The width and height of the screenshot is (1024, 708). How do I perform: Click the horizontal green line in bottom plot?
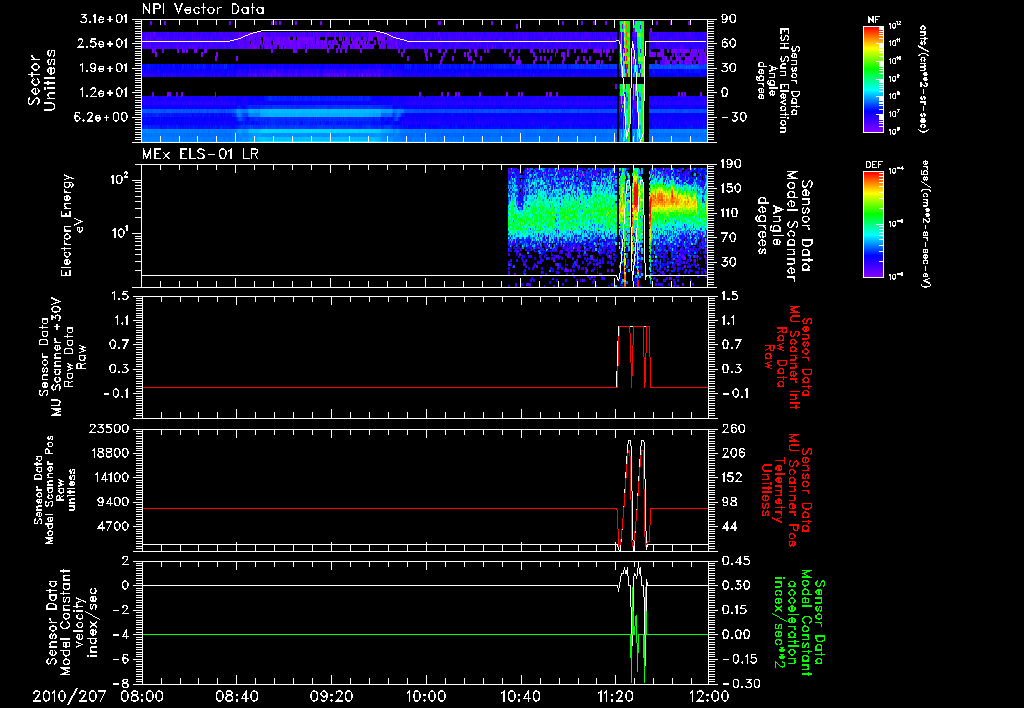pos(350,634)
